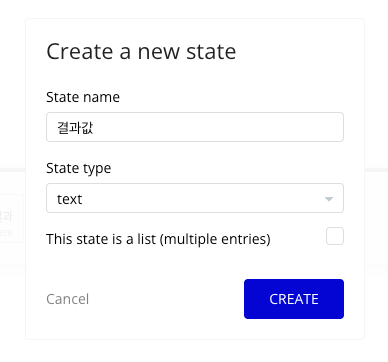Dismiss the dialog via the gray Cancel text
The height and width of the screenshot is (362, 388).
tap(68, 299)
